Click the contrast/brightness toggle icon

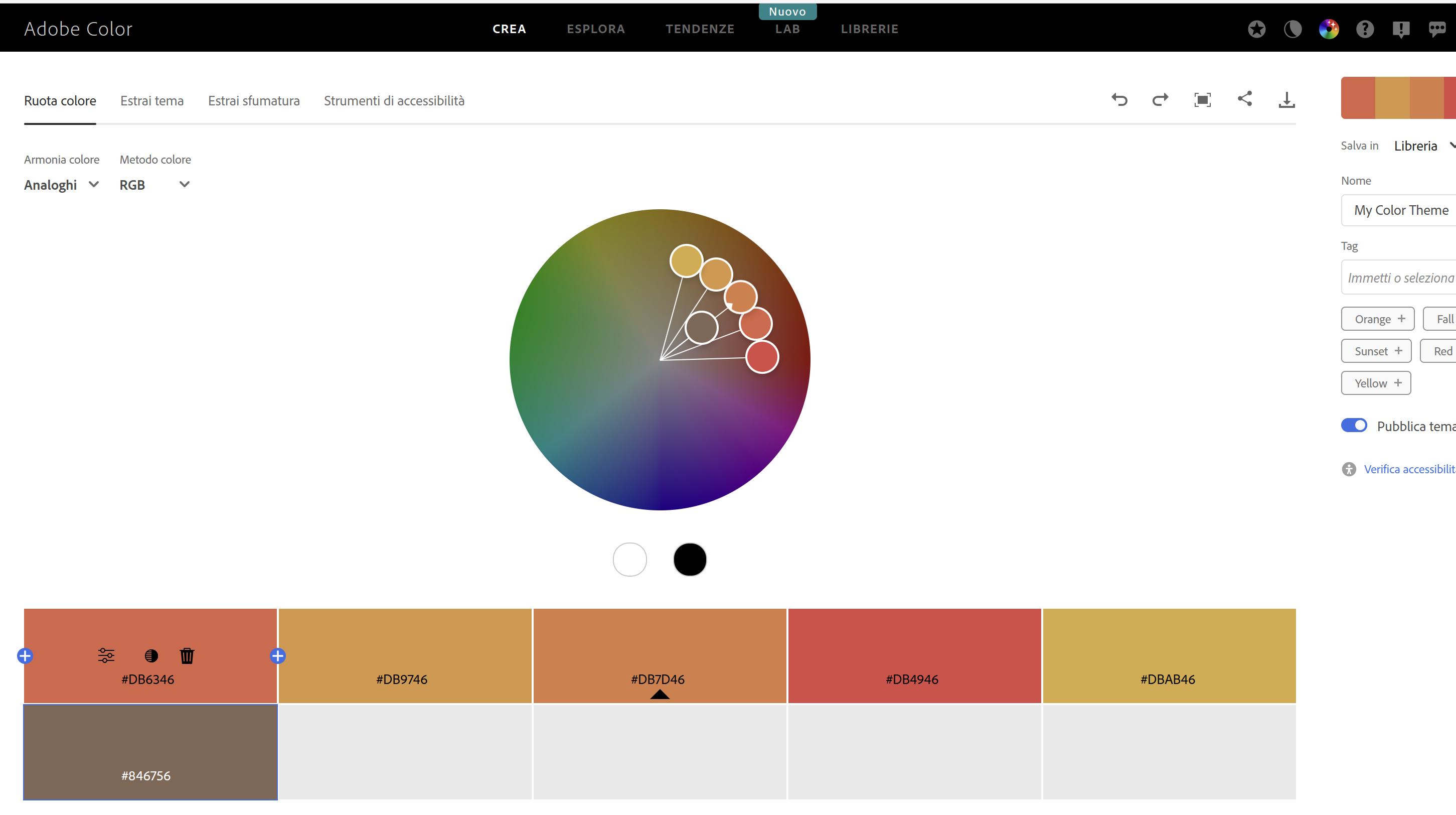pos(150,656)
